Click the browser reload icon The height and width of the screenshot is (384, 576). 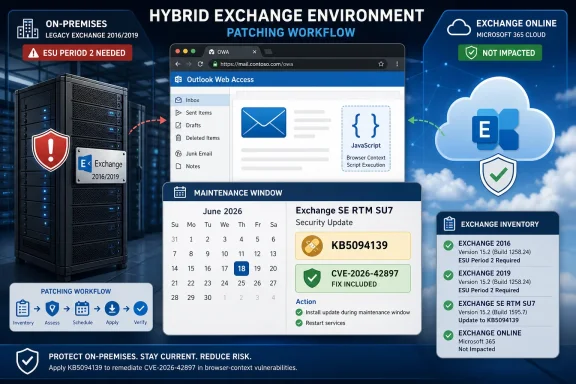point(200,64)
